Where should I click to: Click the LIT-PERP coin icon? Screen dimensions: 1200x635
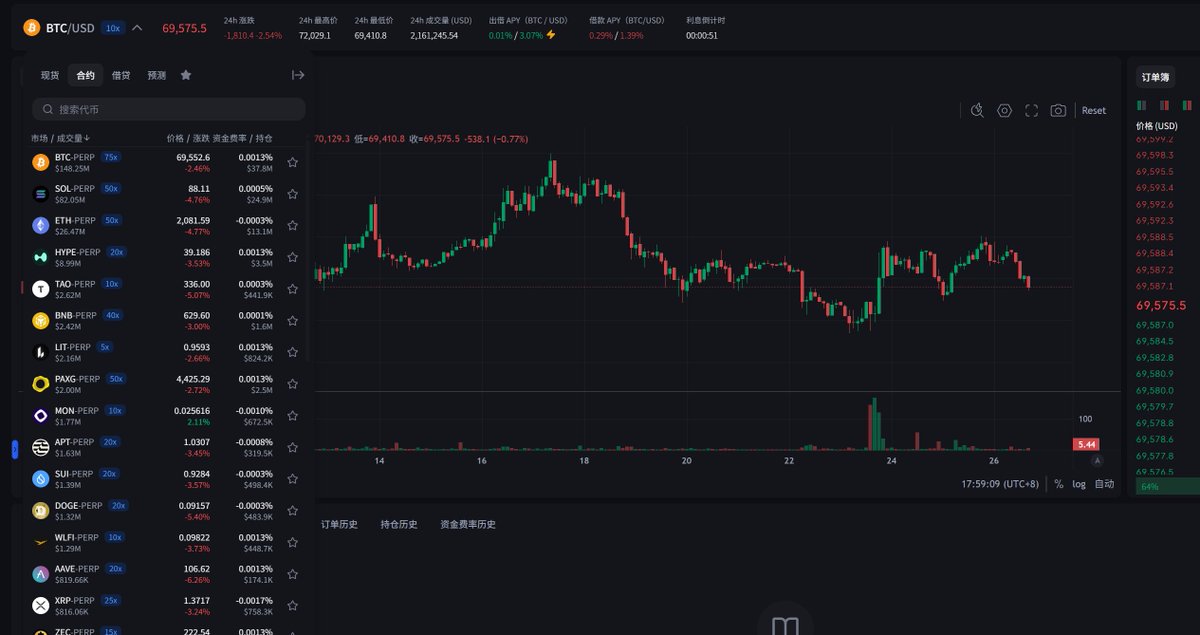click(x=41, y=352)
